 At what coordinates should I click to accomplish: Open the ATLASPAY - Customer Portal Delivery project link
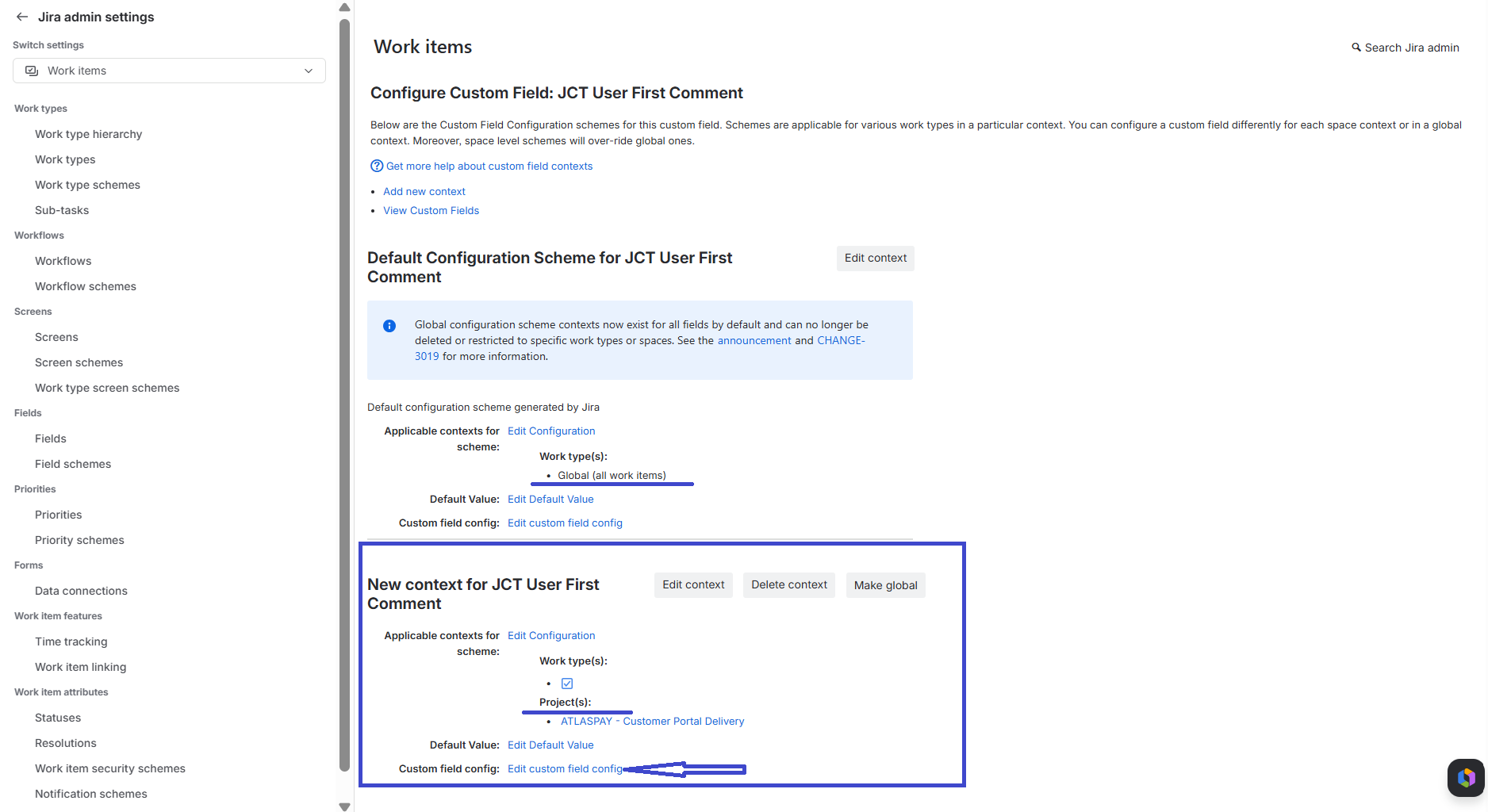coord(653,721)
